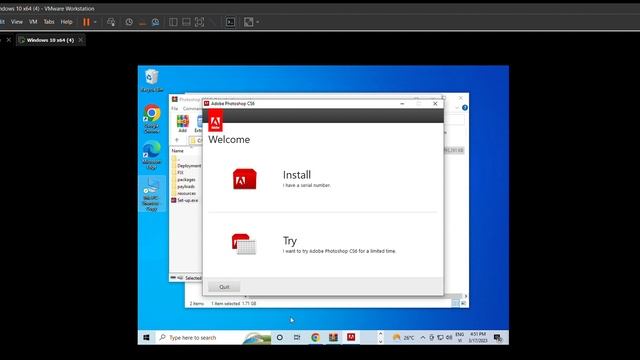Open the taskbar clock and date
Viewport: 640px width, 360px height.
click(478, 338)
